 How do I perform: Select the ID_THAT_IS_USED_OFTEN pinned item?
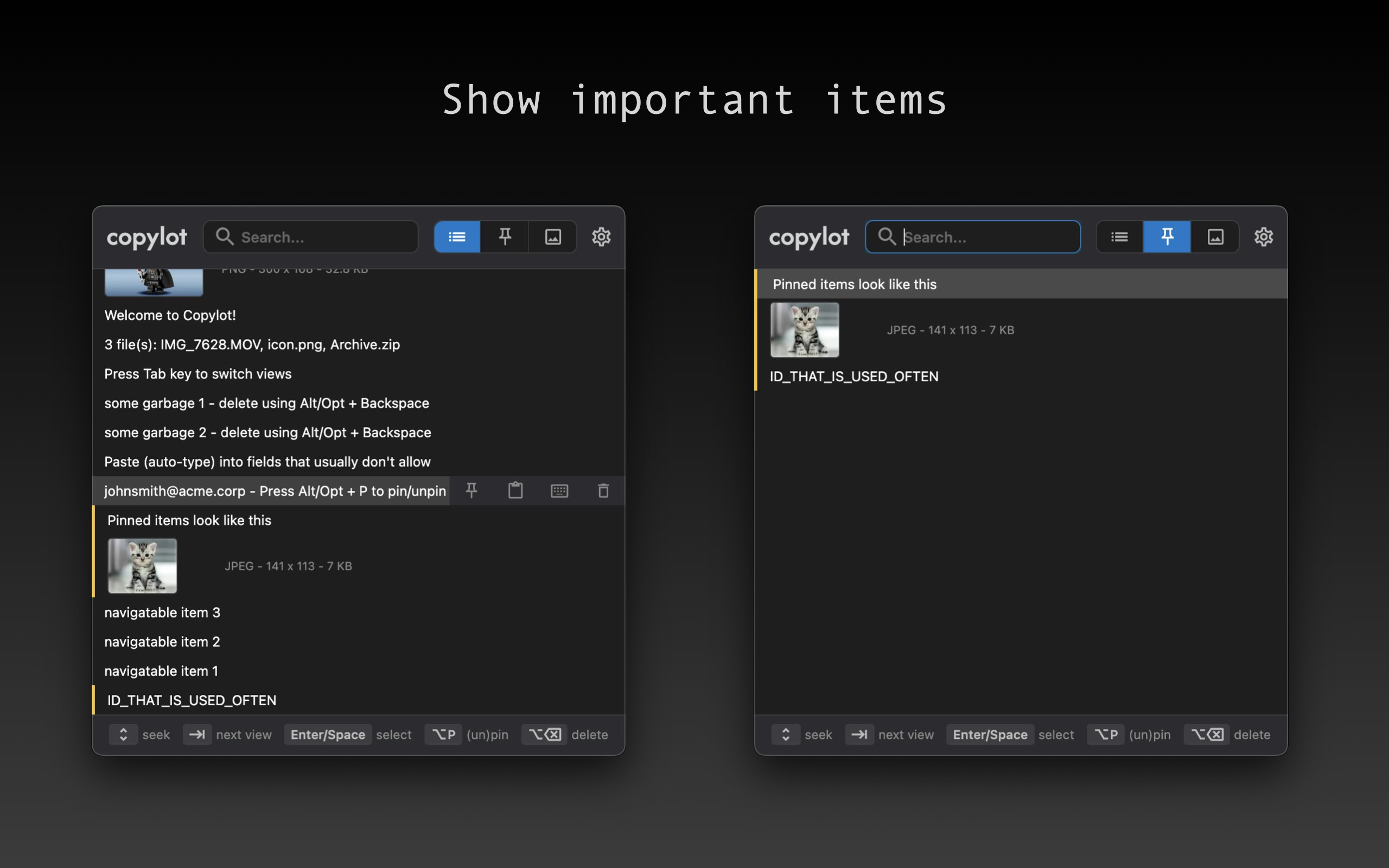(x=854, y=376)
